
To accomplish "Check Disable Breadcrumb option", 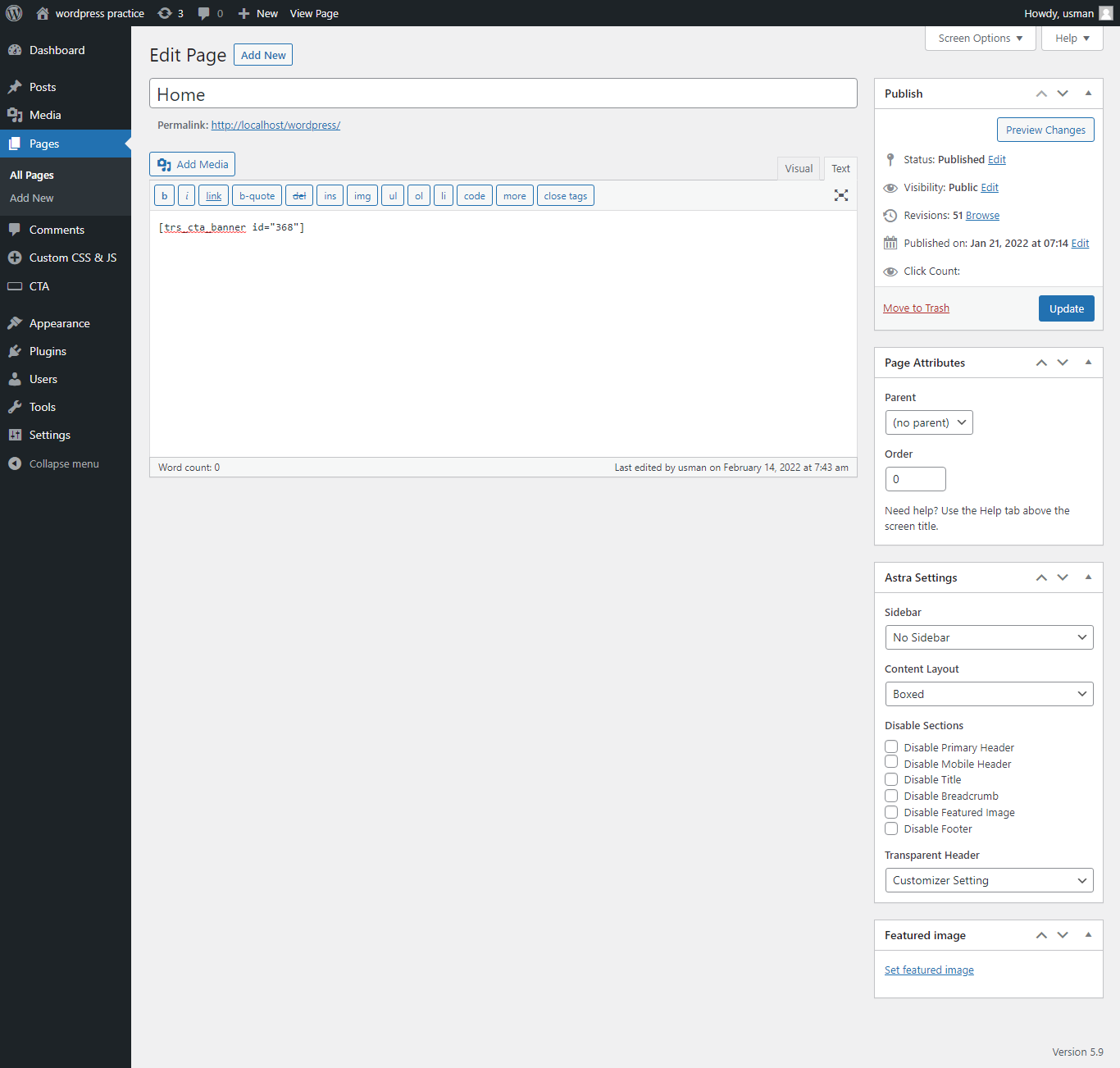I will pos(891,796).
